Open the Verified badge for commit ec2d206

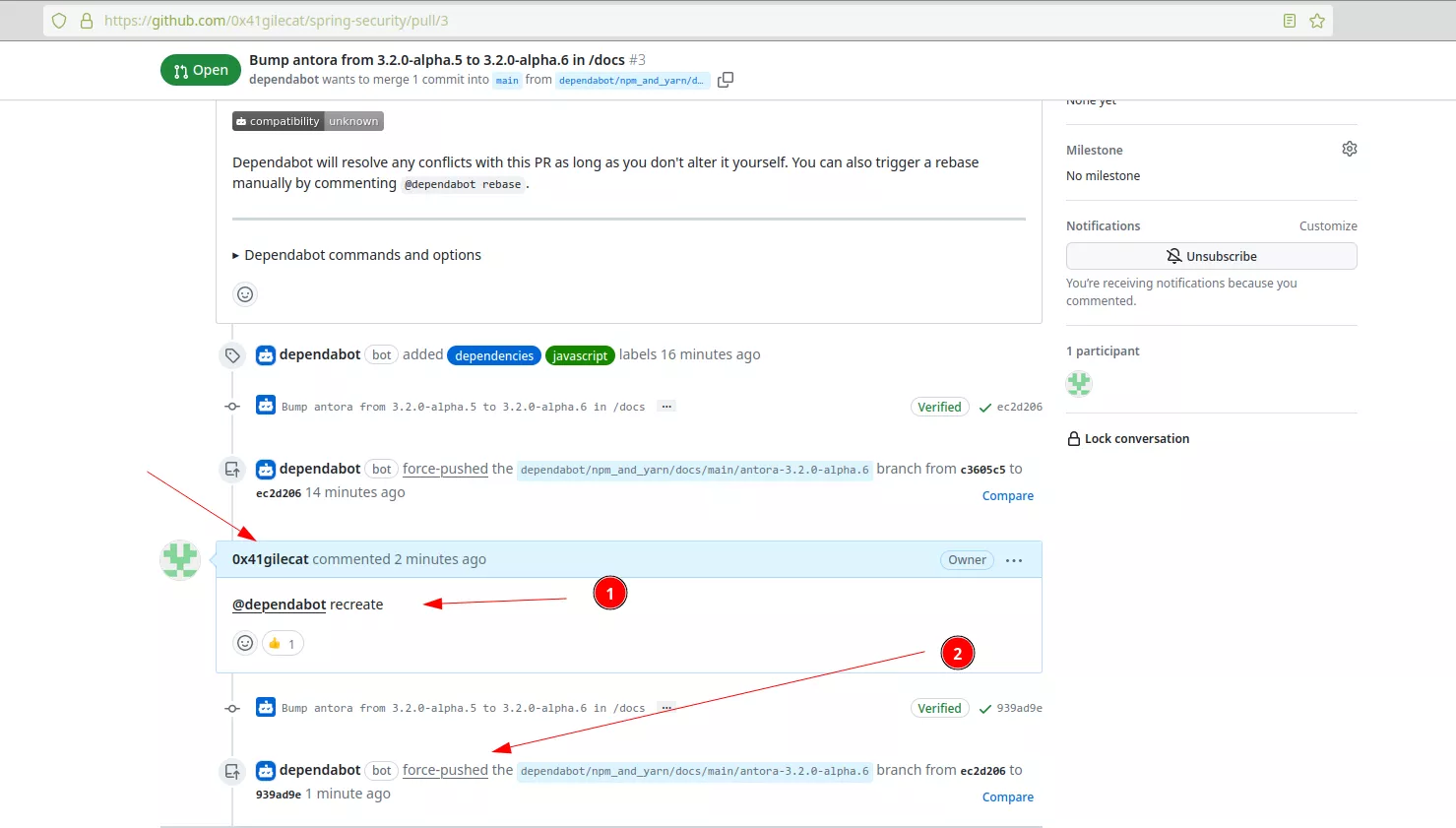coord(939,407)
